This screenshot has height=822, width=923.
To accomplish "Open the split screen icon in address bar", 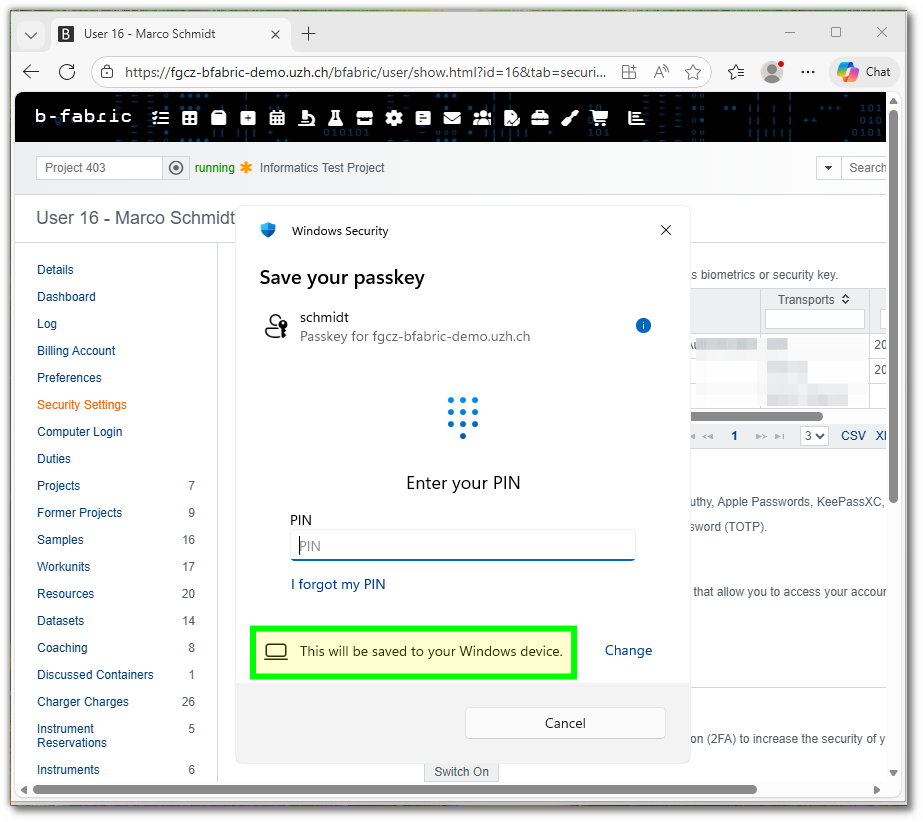I will pos(629,72).
